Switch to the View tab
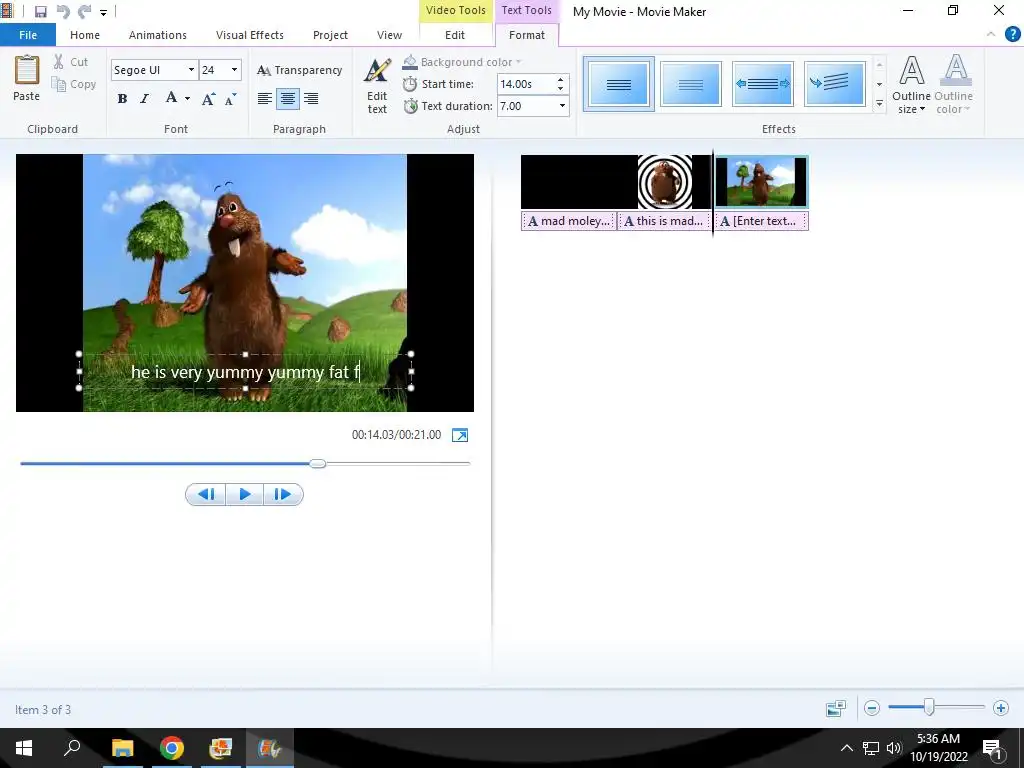1024x768 pixels. (389, 35)
